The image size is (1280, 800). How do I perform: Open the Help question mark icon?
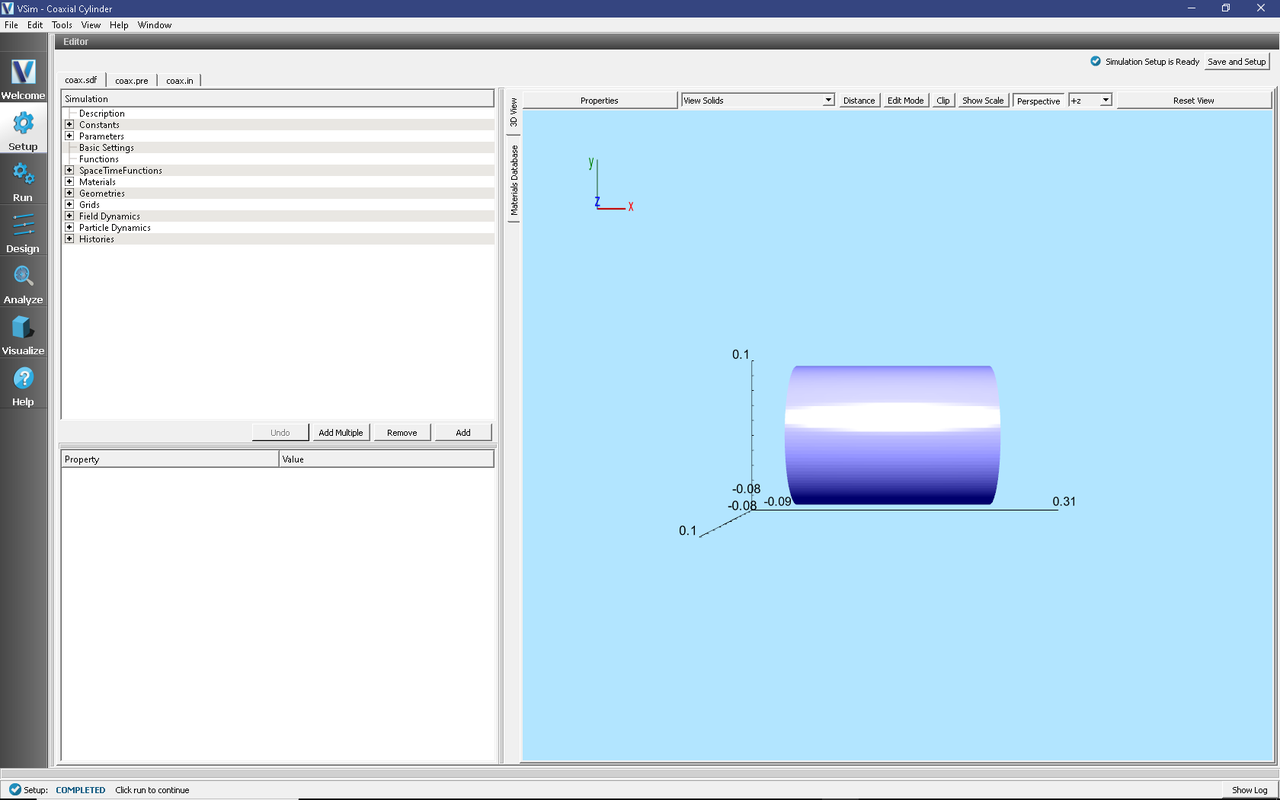tap(23, 380)
